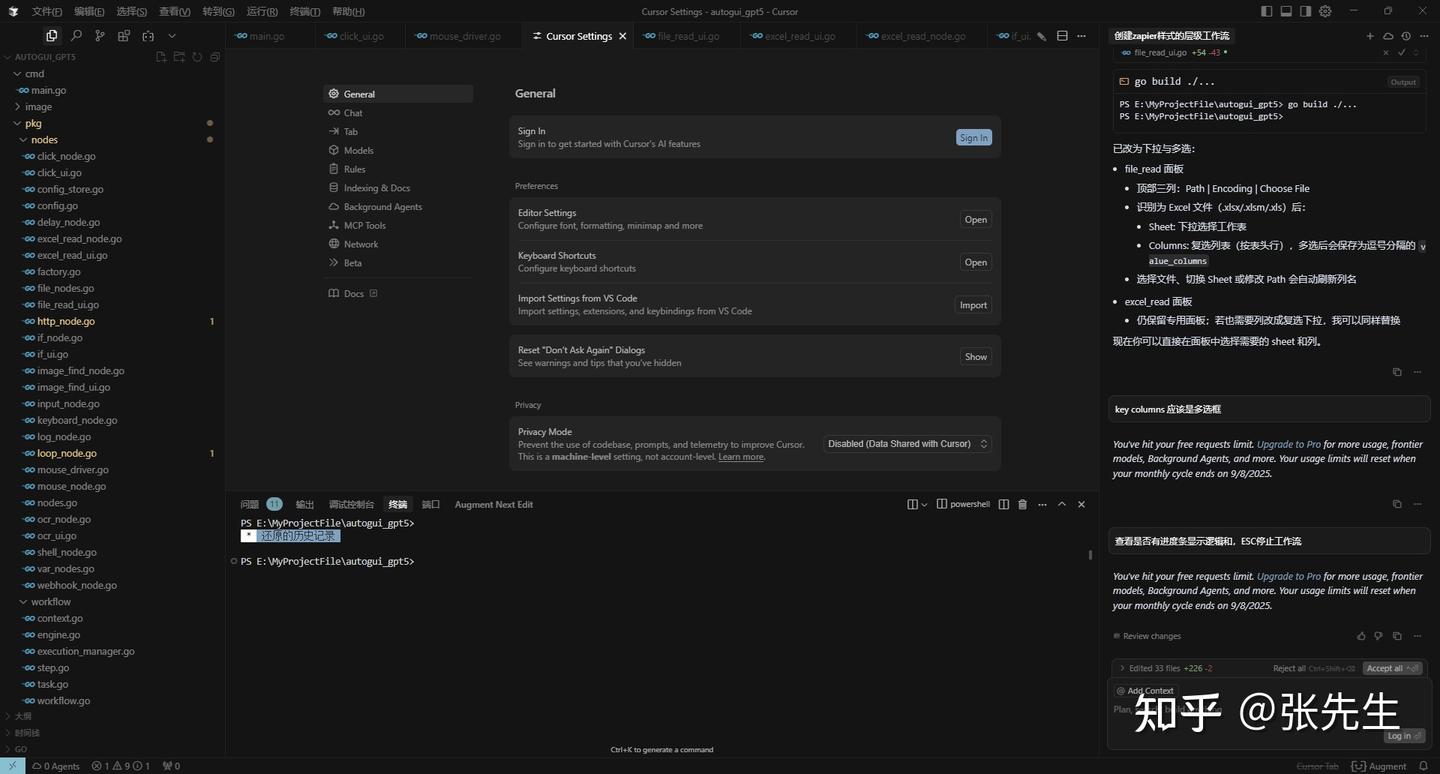This screenshot has width=1440, height=774.
Task: Refresh the Explorer file tree
Action: tap(196, 57)
